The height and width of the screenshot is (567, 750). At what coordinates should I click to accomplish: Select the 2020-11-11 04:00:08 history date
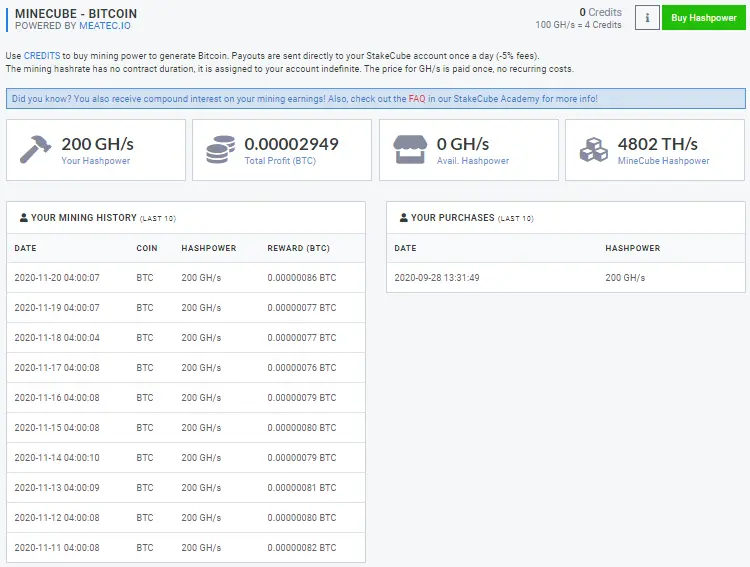coord(57,547)
